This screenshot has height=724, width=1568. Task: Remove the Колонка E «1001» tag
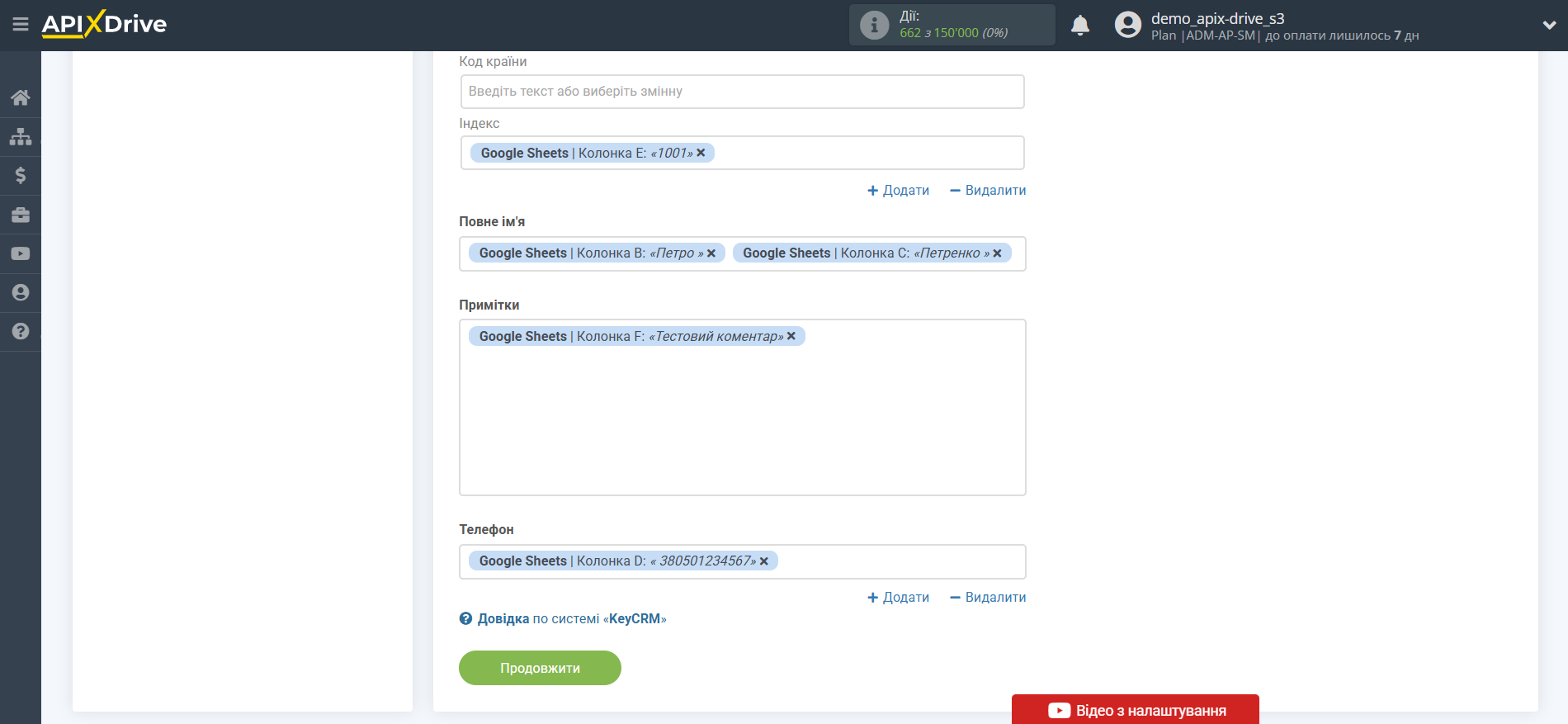point(701,153)
